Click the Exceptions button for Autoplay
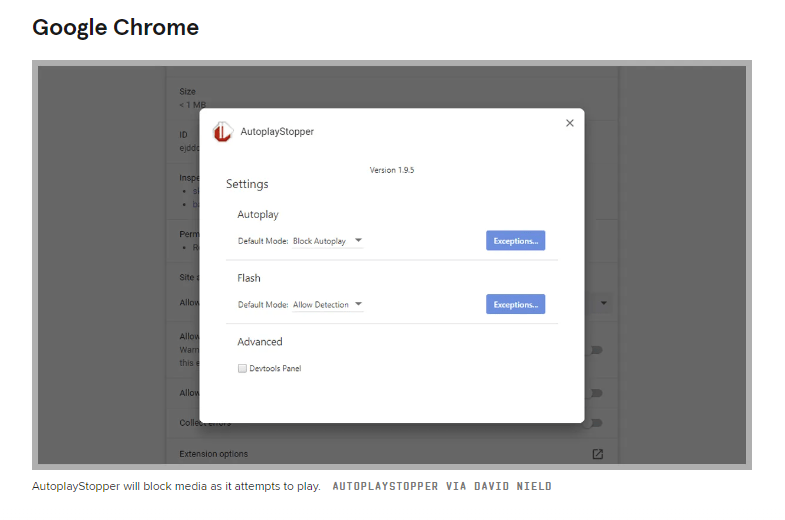Viewport: 785px width, 520px height. (515, 241)
